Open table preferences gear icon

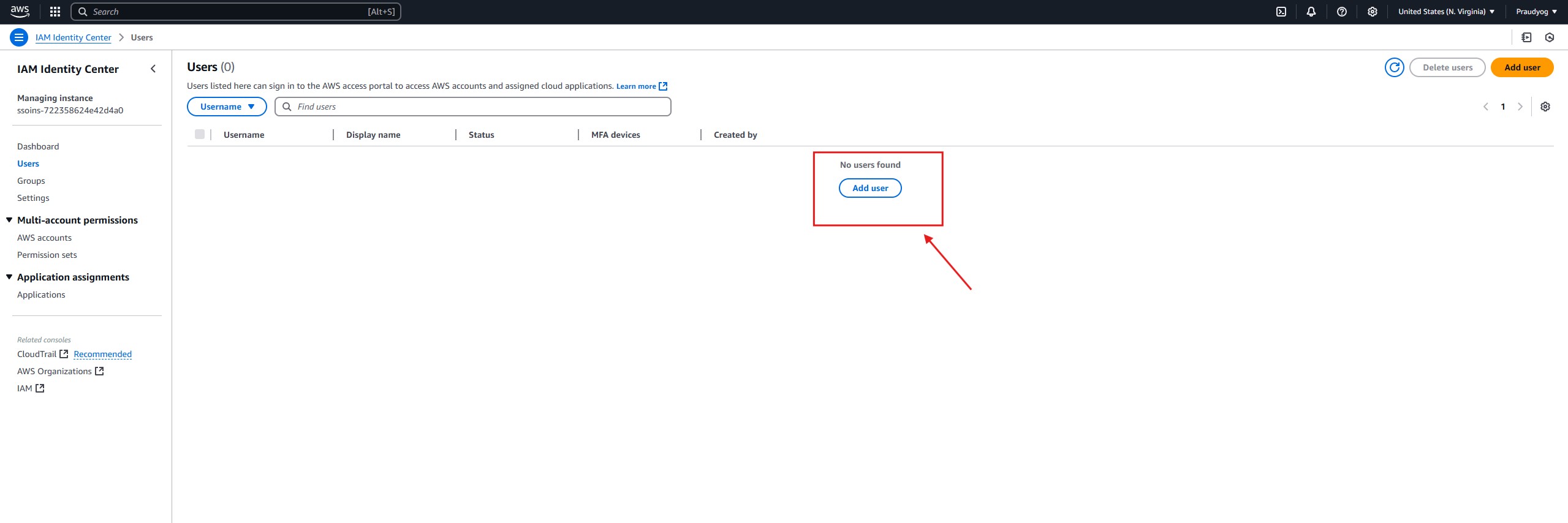point(1545,107)
